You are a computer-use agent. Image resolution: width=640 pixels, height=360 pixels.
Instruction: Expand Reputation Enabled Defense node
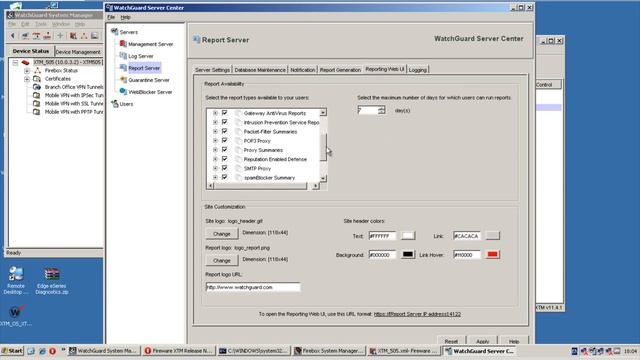point(215,159)
